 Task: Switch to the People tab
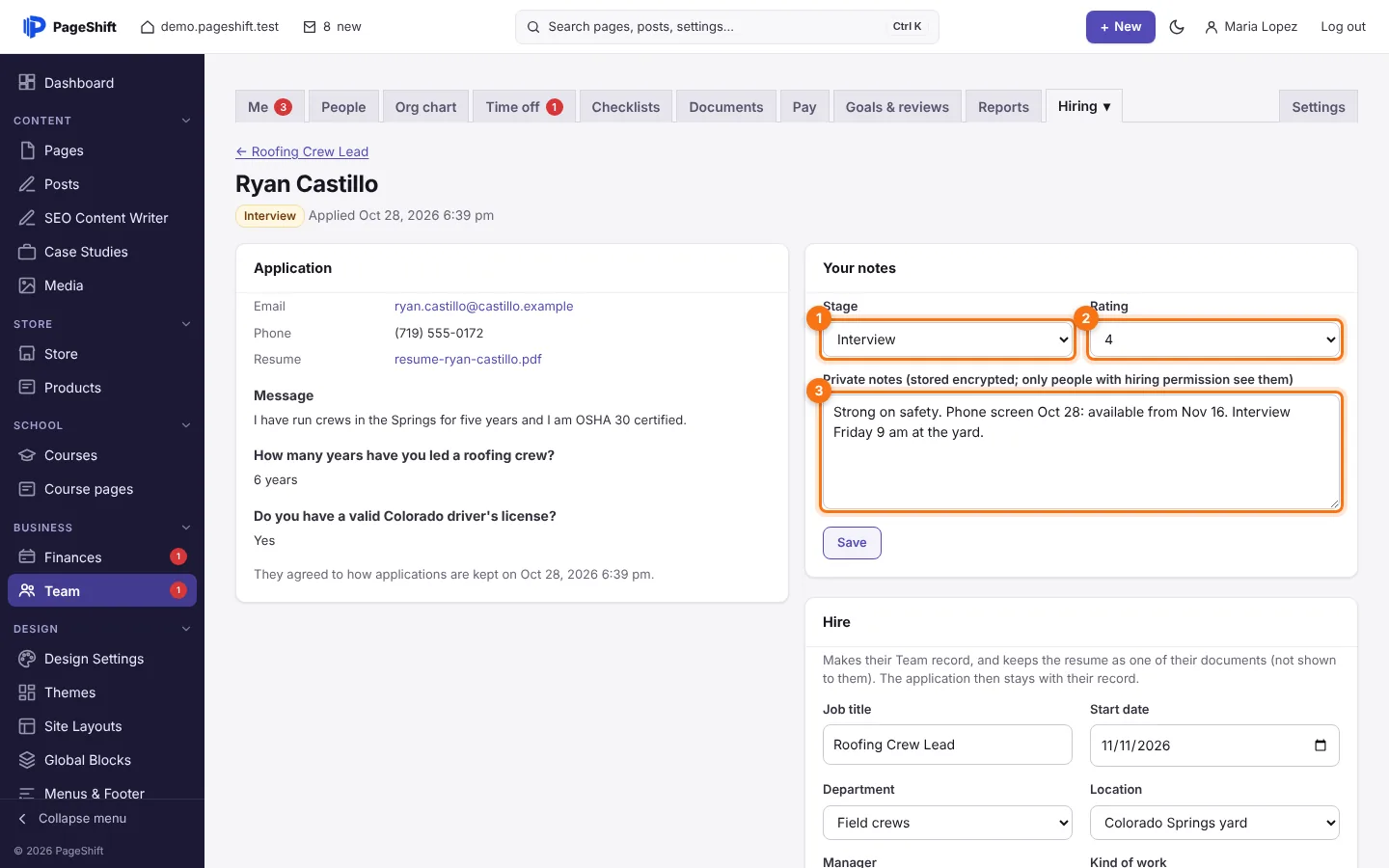pos(343,107)
